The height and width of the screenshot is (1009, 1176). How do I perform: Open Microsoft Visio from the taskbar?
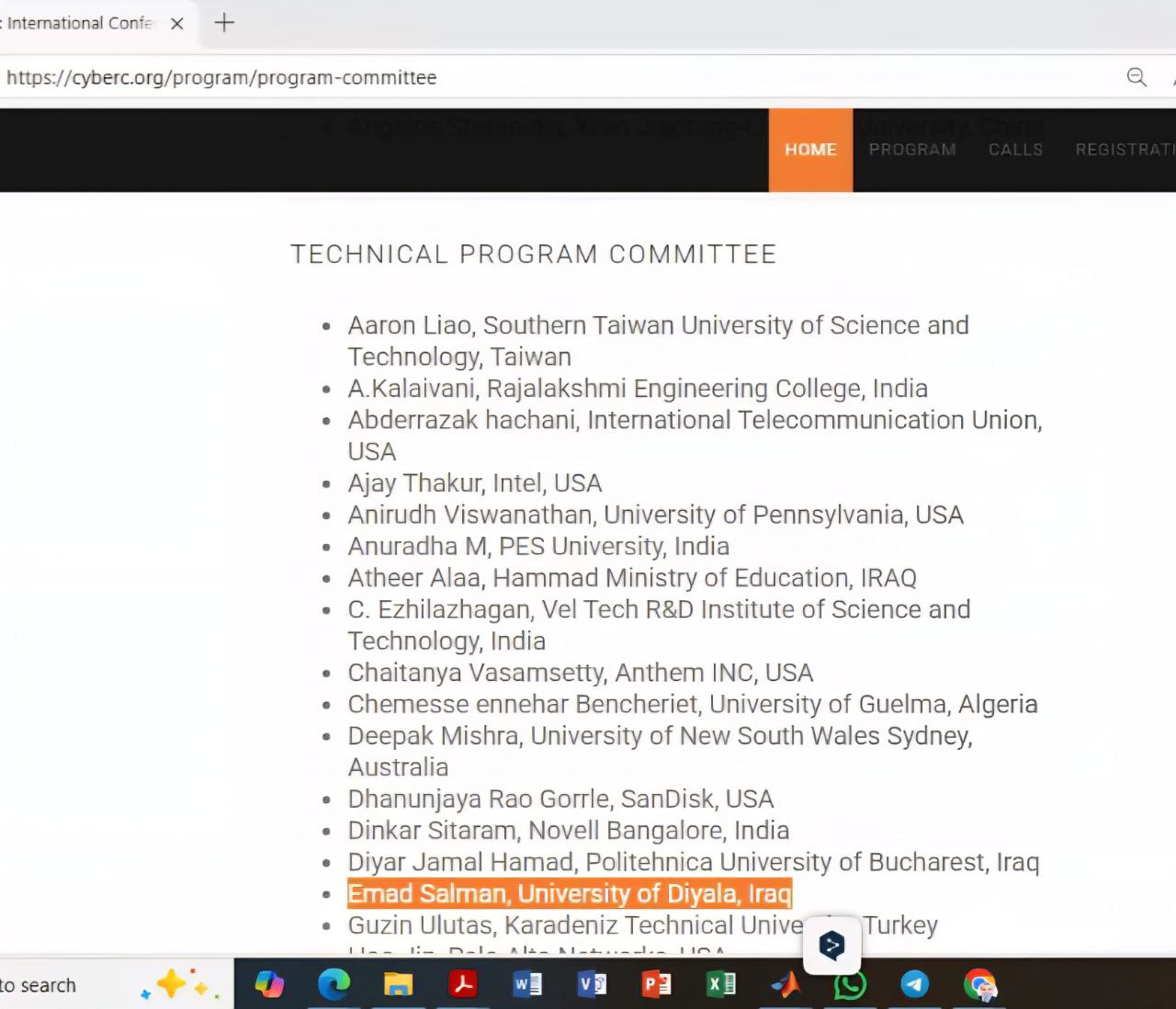[592, 984]
